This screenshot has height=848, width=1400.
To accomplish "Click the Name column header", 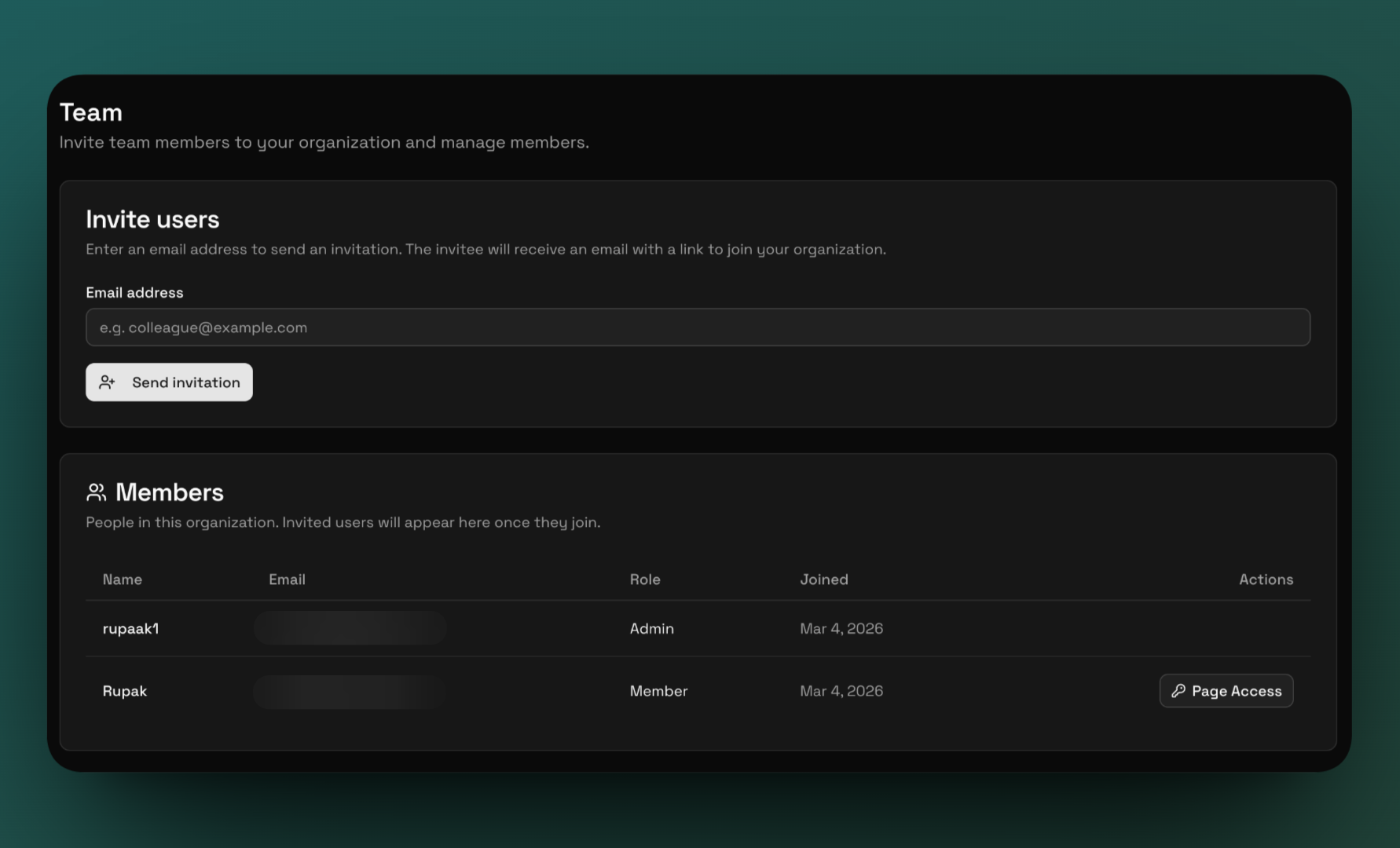I will [122, 579].
